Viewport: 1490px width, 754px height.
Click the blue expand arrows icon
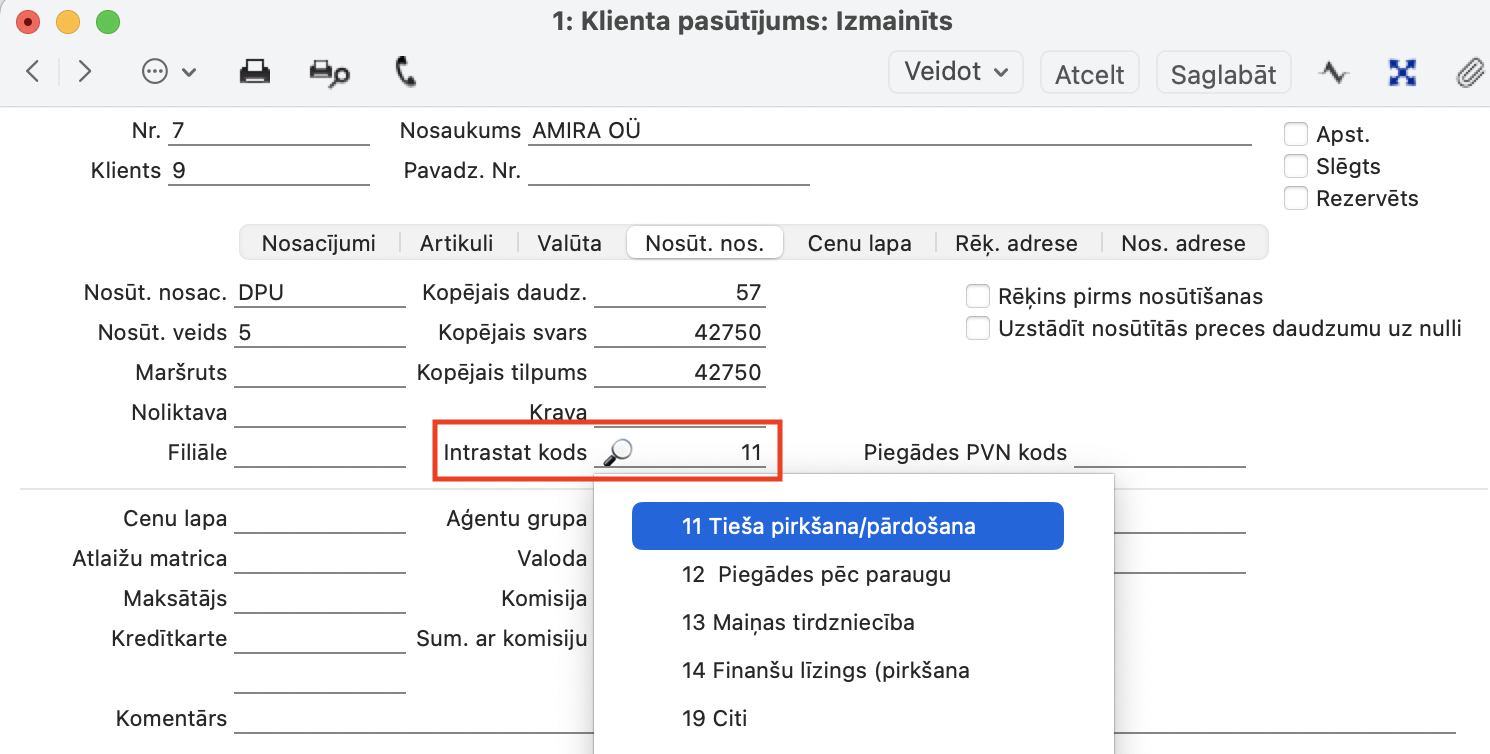click(x=1403, y=72)
